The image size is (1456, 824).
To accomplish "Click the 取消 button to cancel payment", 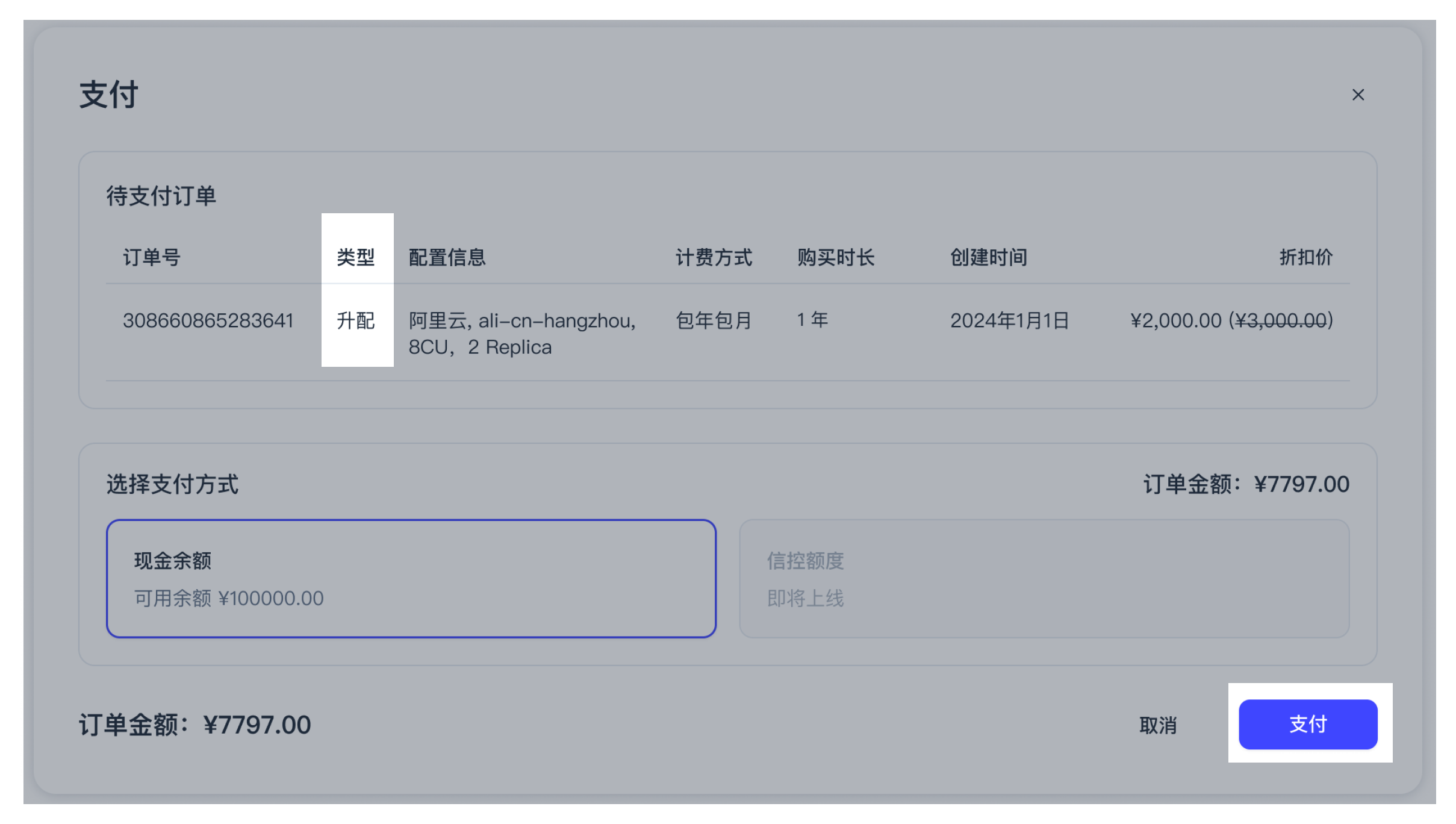I will pyautogui.click(x=1157, y=725).
